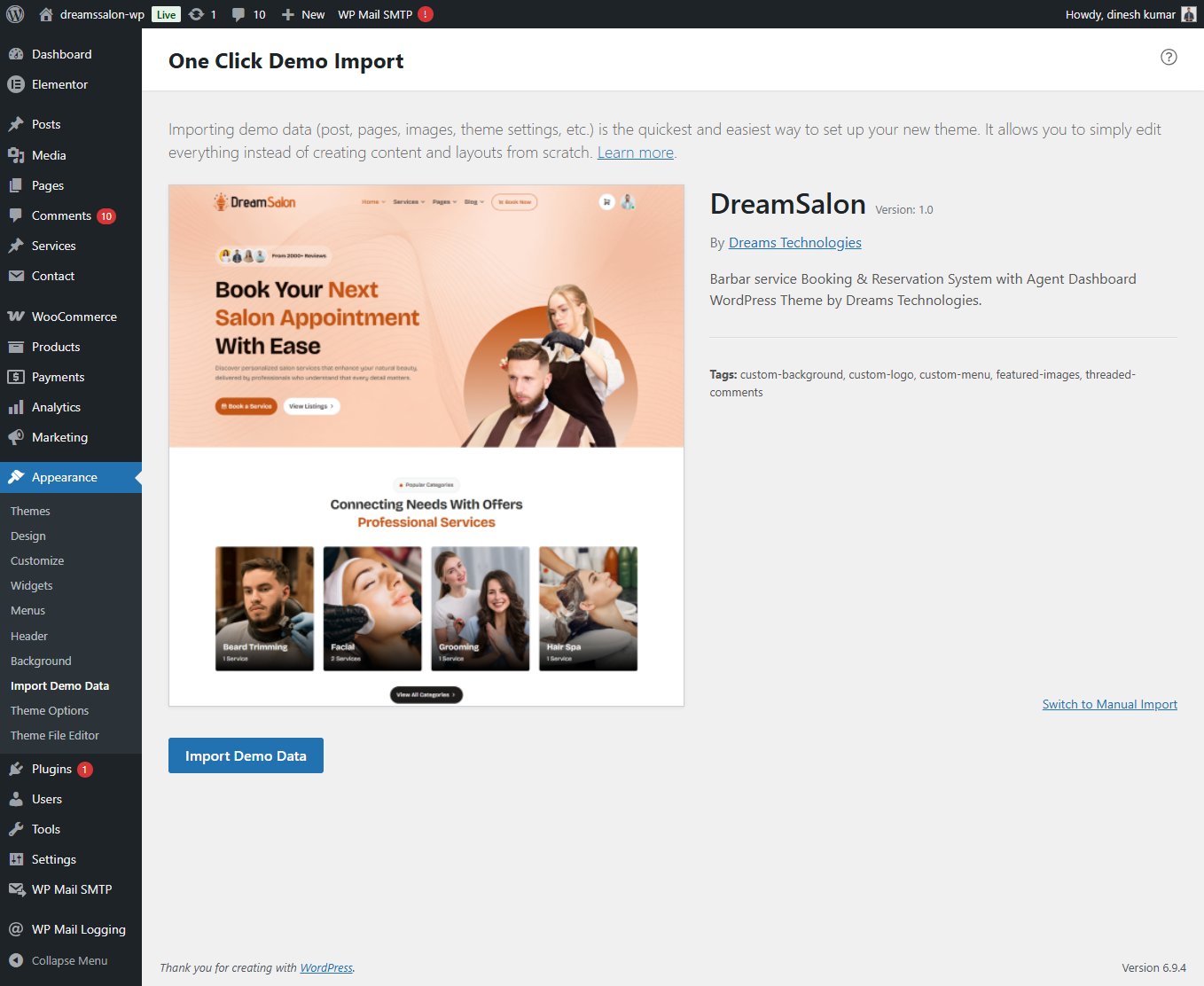The width and height of the screenshot is (1204, 986).
Task: Select Import Demo Data submenu item
Action: click(x=59, y=686)
